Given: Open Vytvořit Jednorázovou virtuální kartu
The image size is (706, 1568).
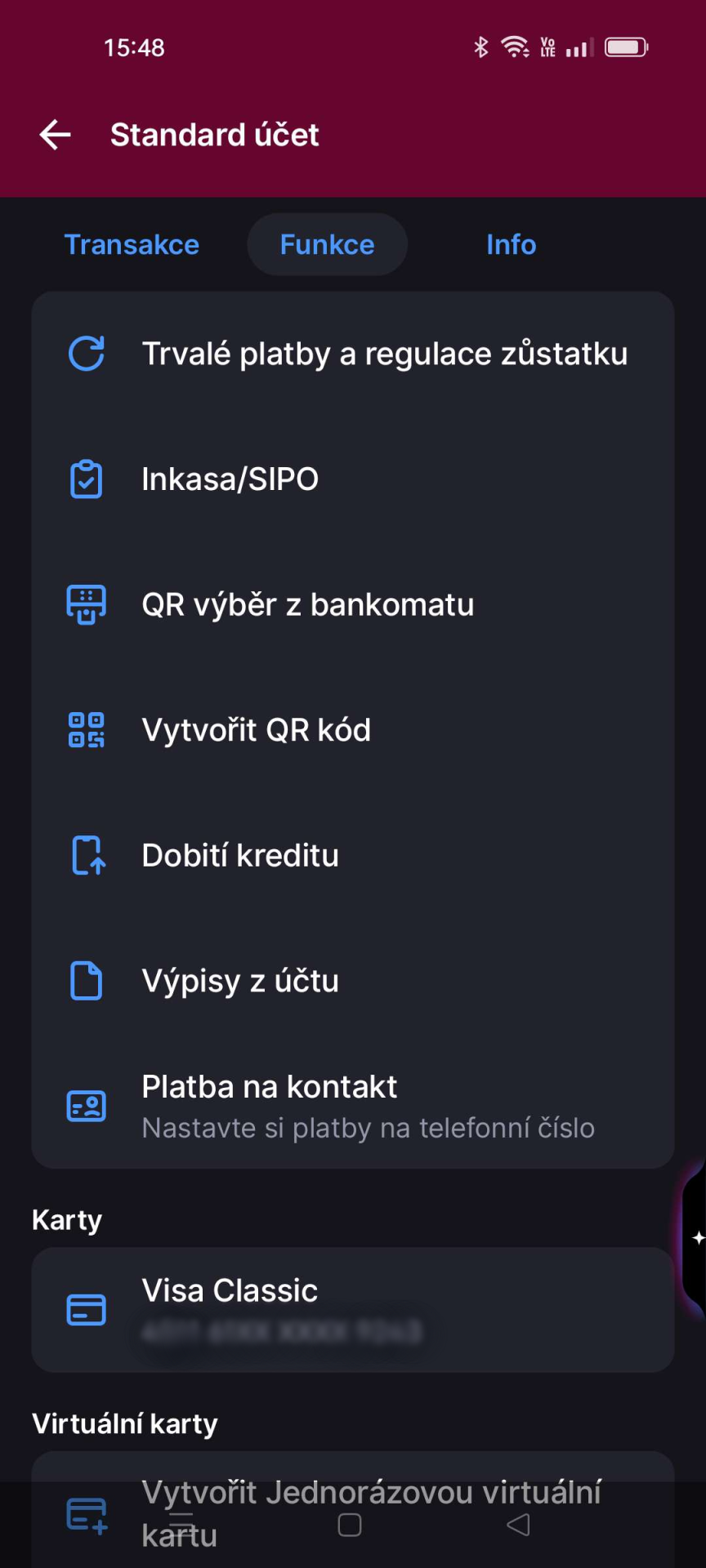Looking at the screenshot, I should tap(372, 1511).
